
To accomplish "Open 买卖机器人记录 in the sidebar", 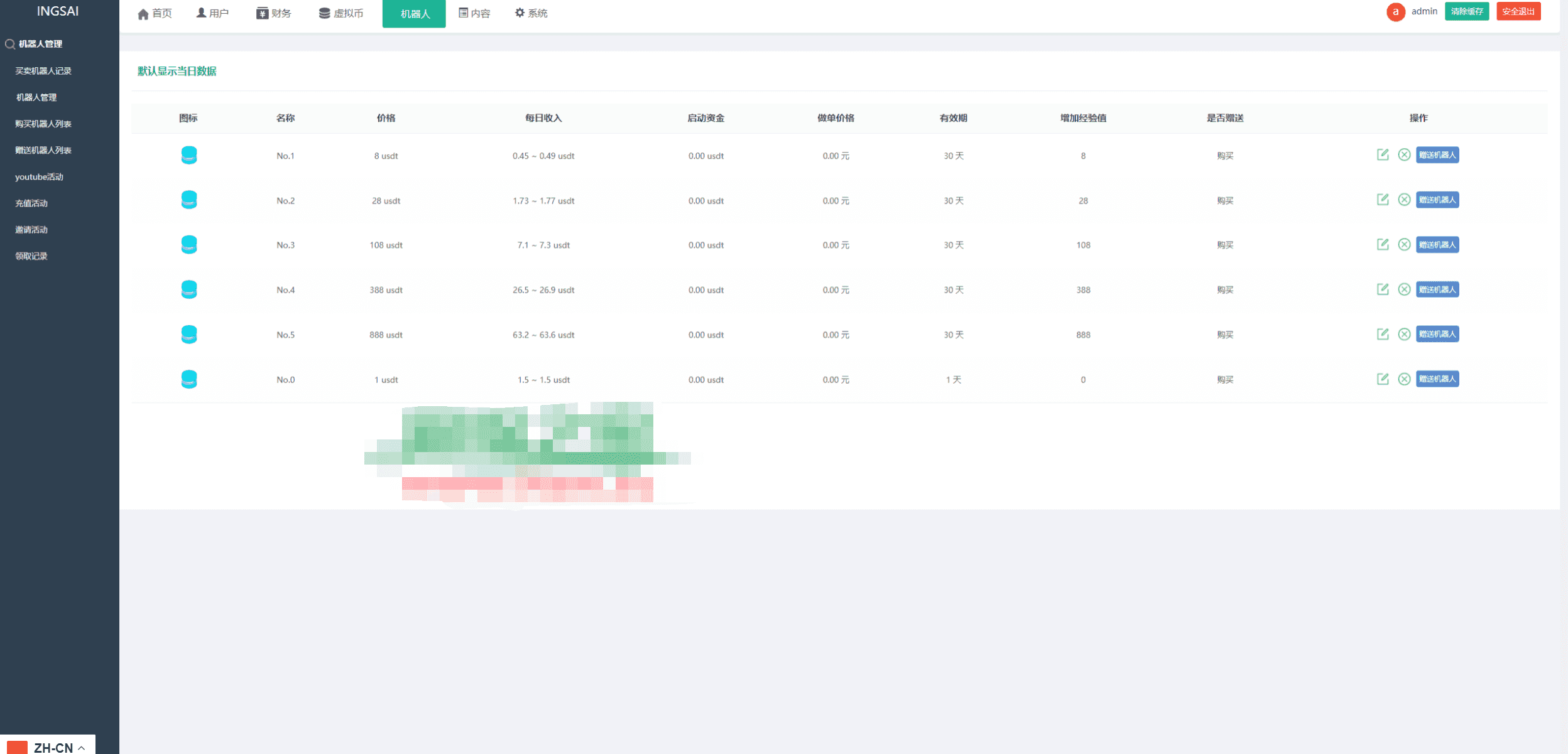I will pos(43,71).
